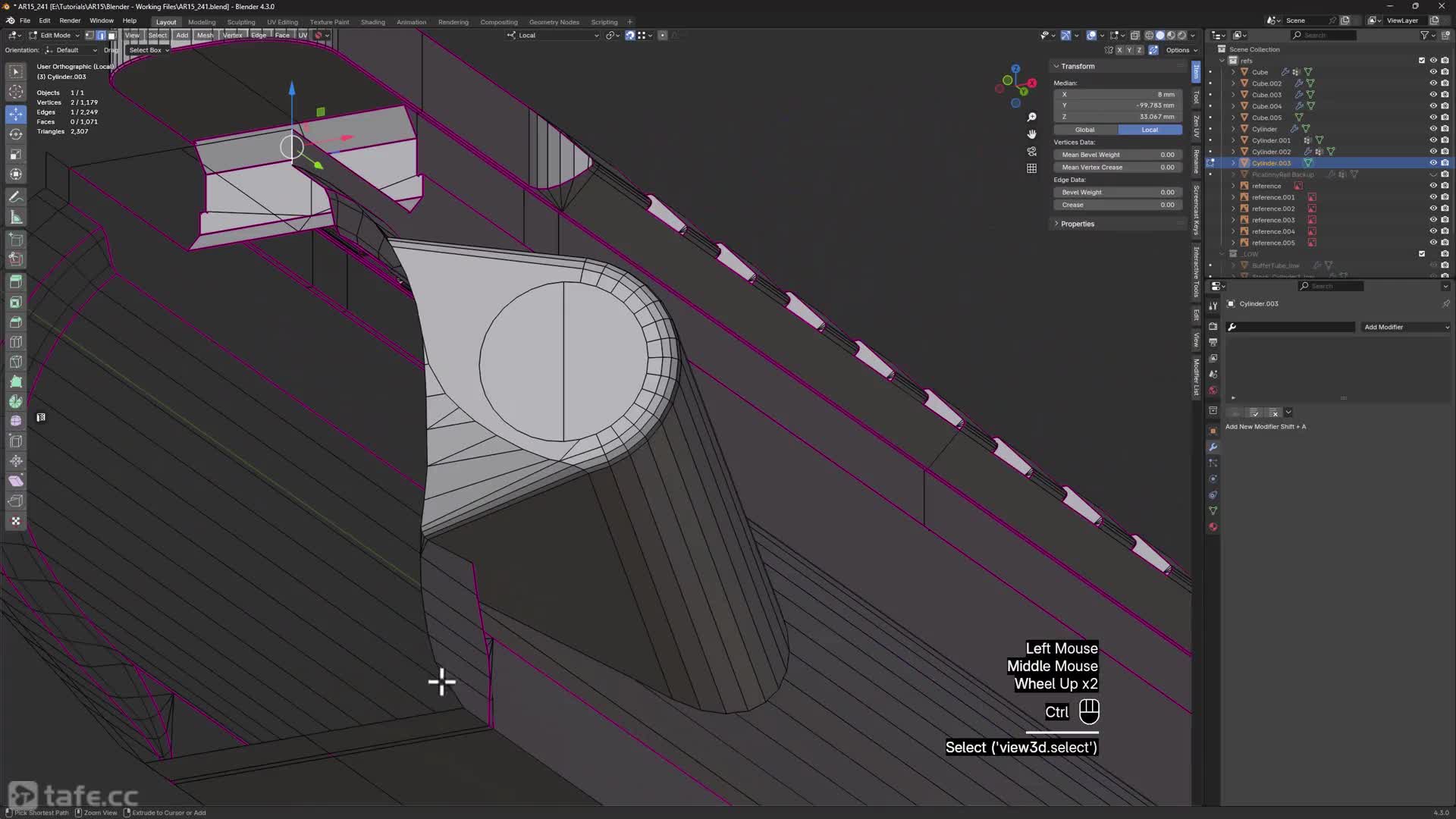The height and width of the screenshot is (819, 1456).
Task: Click the Pan hand icon in viewport
Action: [1031, 134]
